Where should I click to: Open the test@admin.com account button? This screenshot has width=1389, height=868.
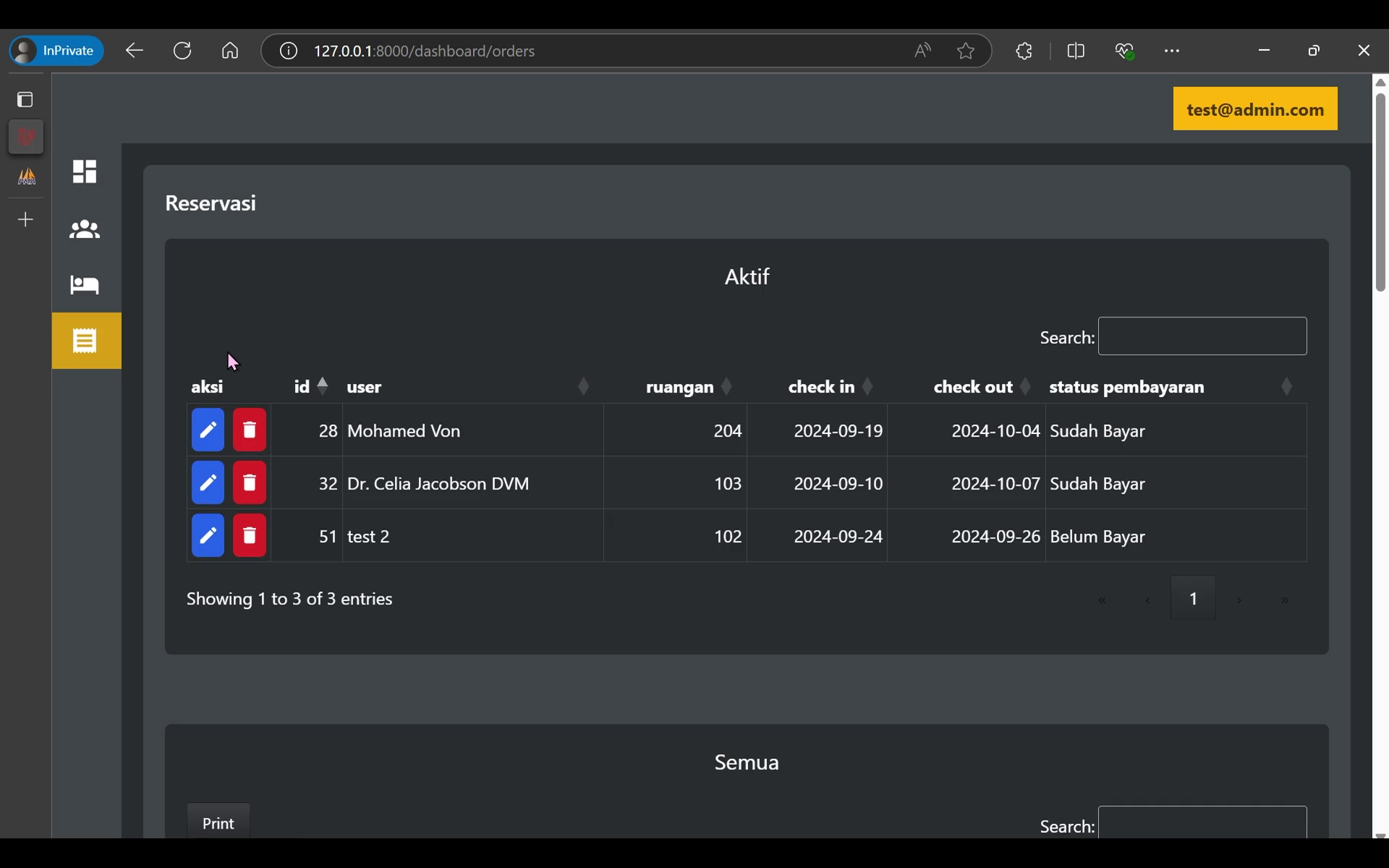(x=1255, y=109)
